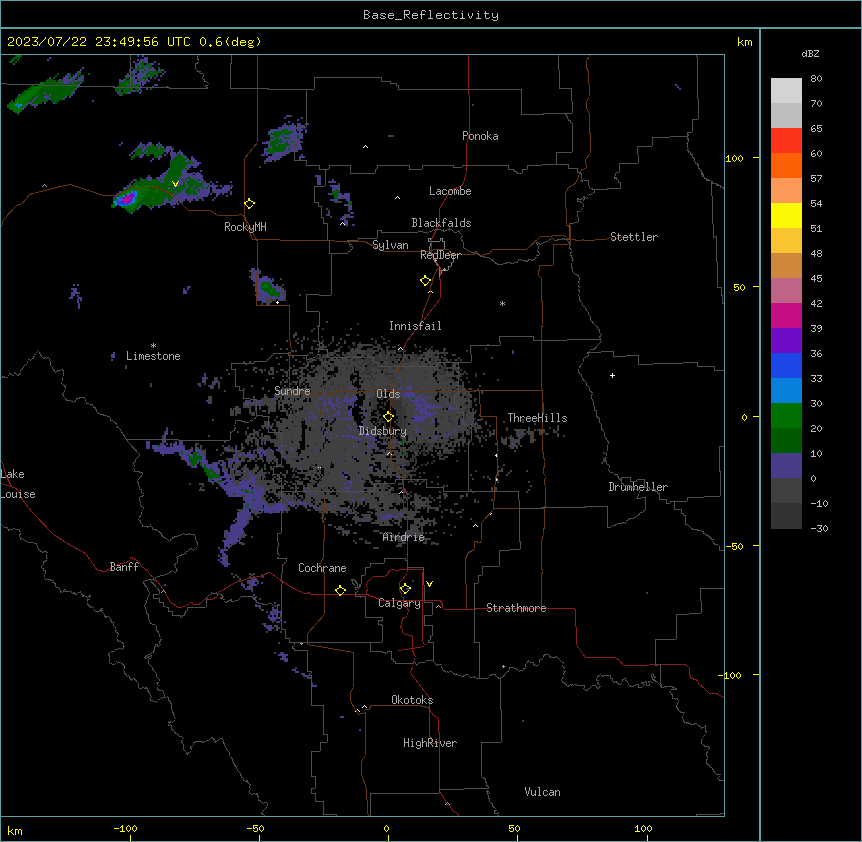The height and width of the screenshot is (842, 862).
Task: Click the Sylvan label
Action: tap(390, 245)
